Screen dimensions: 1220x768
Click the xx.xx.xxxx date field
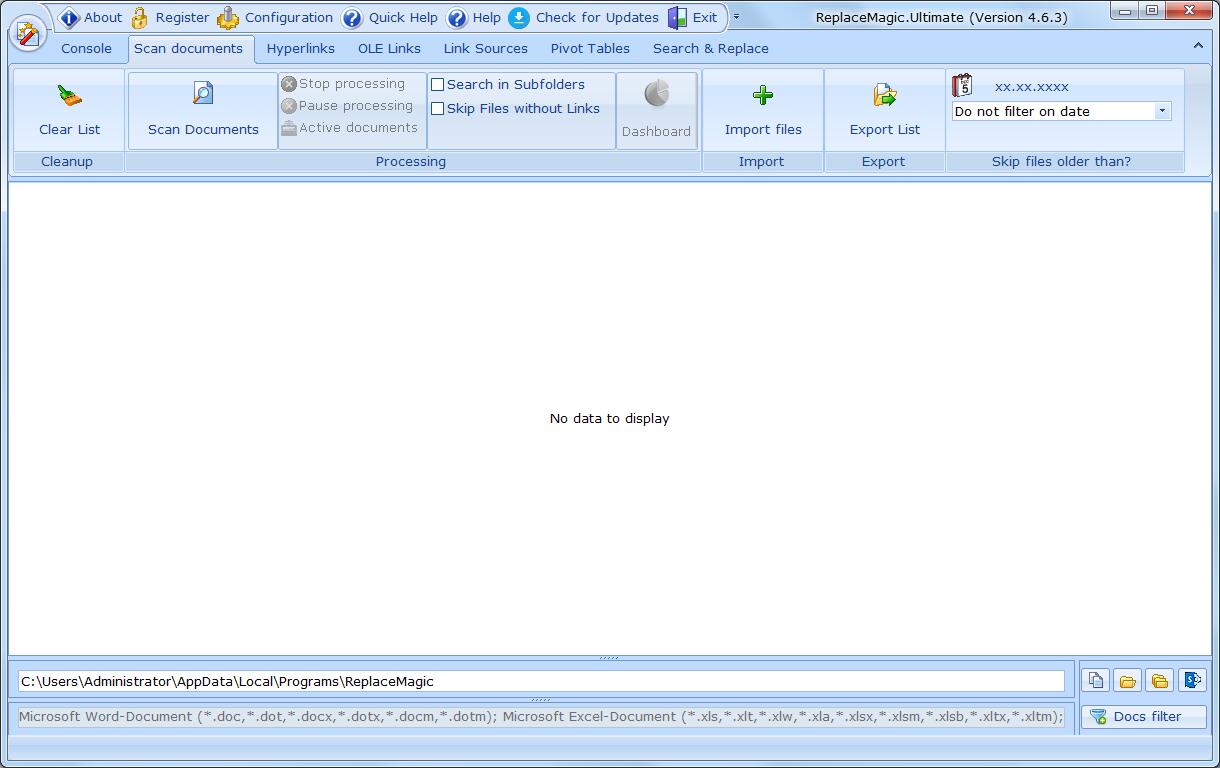pos(1032,87)
